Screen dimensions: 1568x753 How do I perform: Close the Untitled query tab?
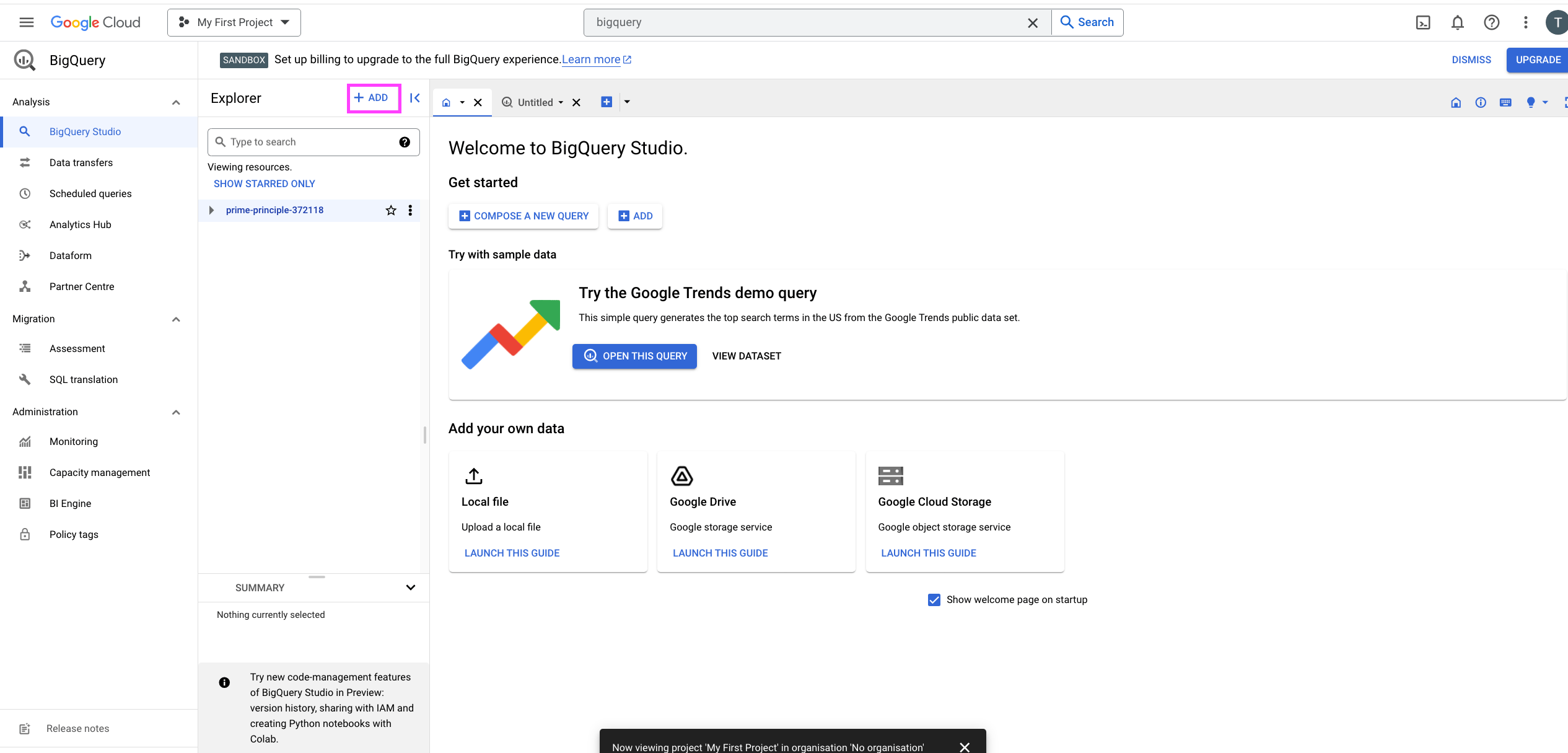click(x=576, y=102)
